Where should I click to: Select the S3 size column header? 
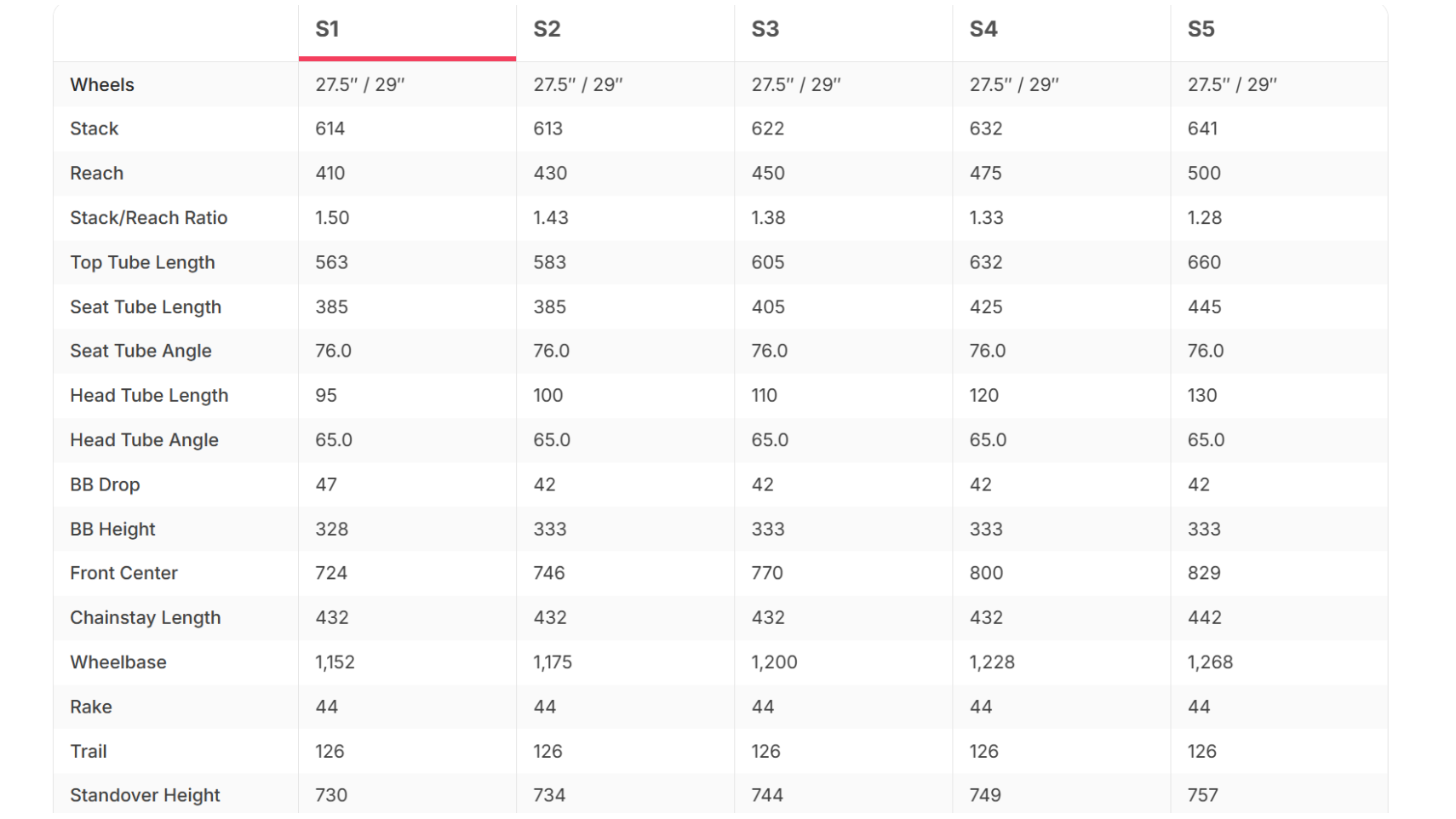coord(843,30)
